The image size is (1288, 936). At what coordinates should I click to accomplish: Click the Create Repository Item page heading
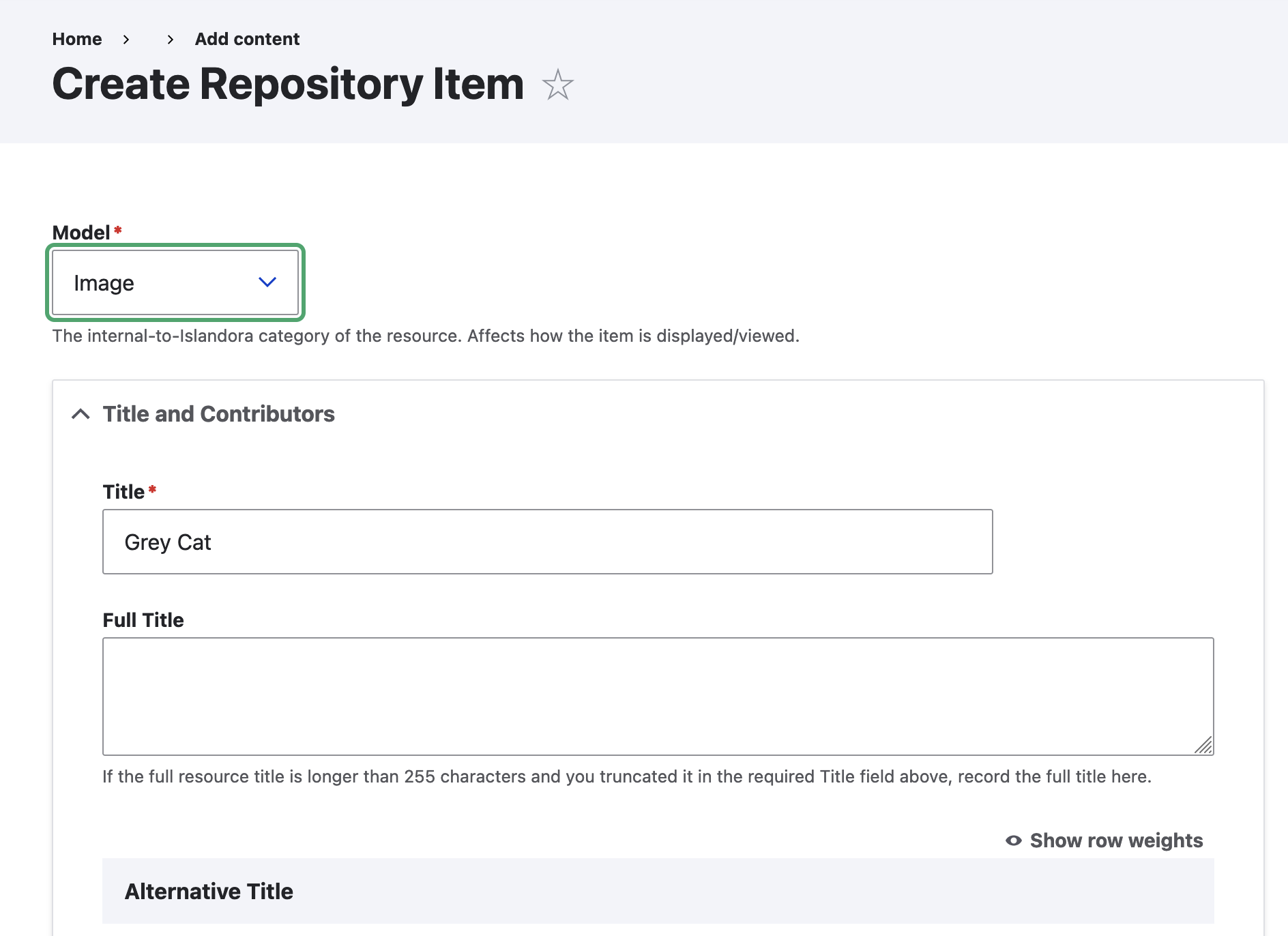288,85
